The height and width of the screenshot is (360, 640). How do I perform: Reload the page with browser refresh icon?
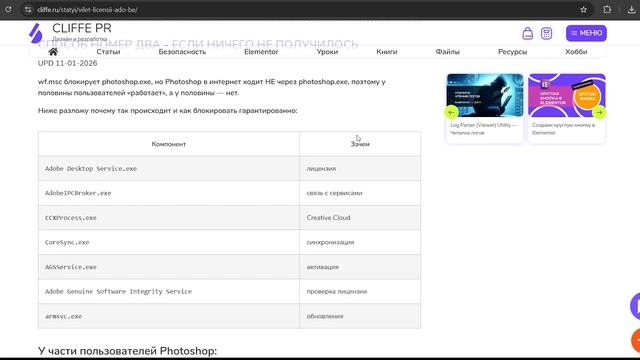[x=8, y=9]
